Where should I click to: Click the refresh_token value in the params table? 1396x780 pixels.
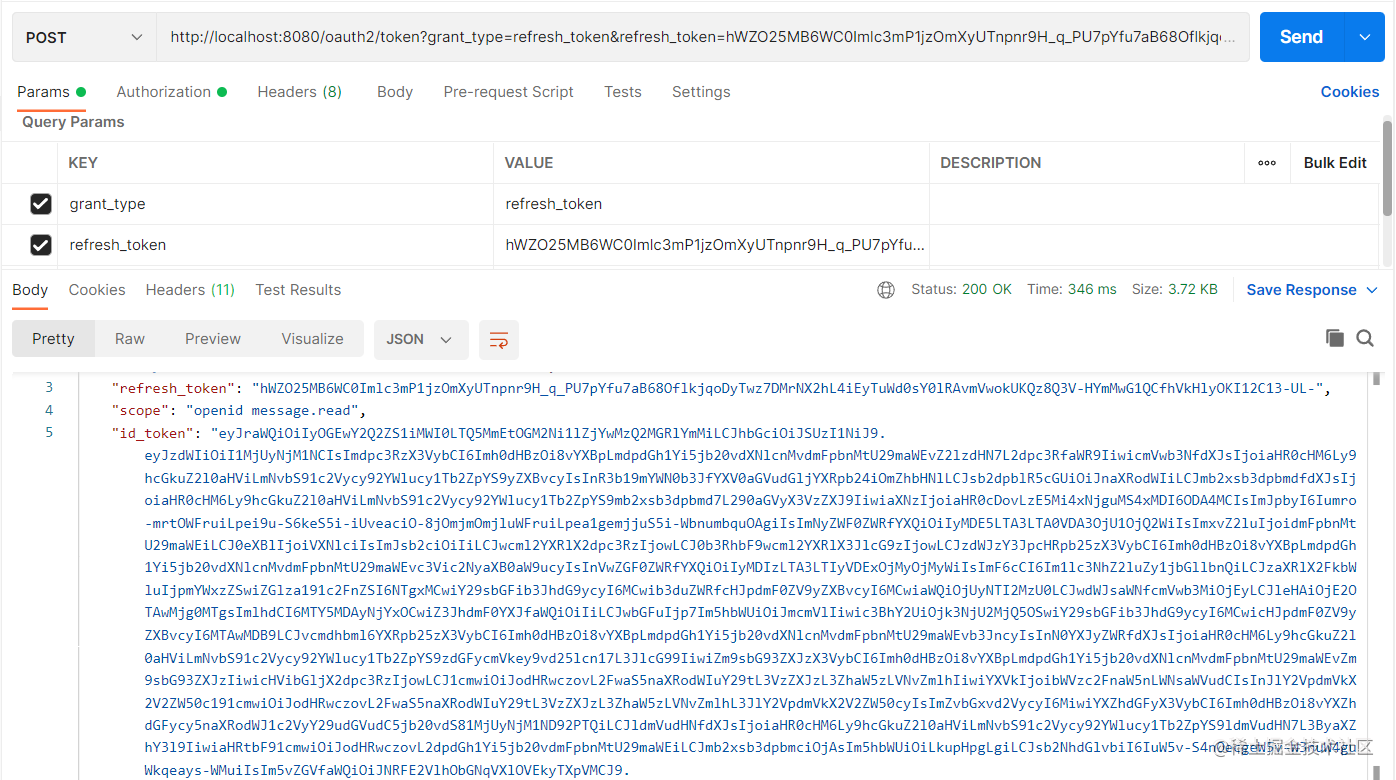715,245
